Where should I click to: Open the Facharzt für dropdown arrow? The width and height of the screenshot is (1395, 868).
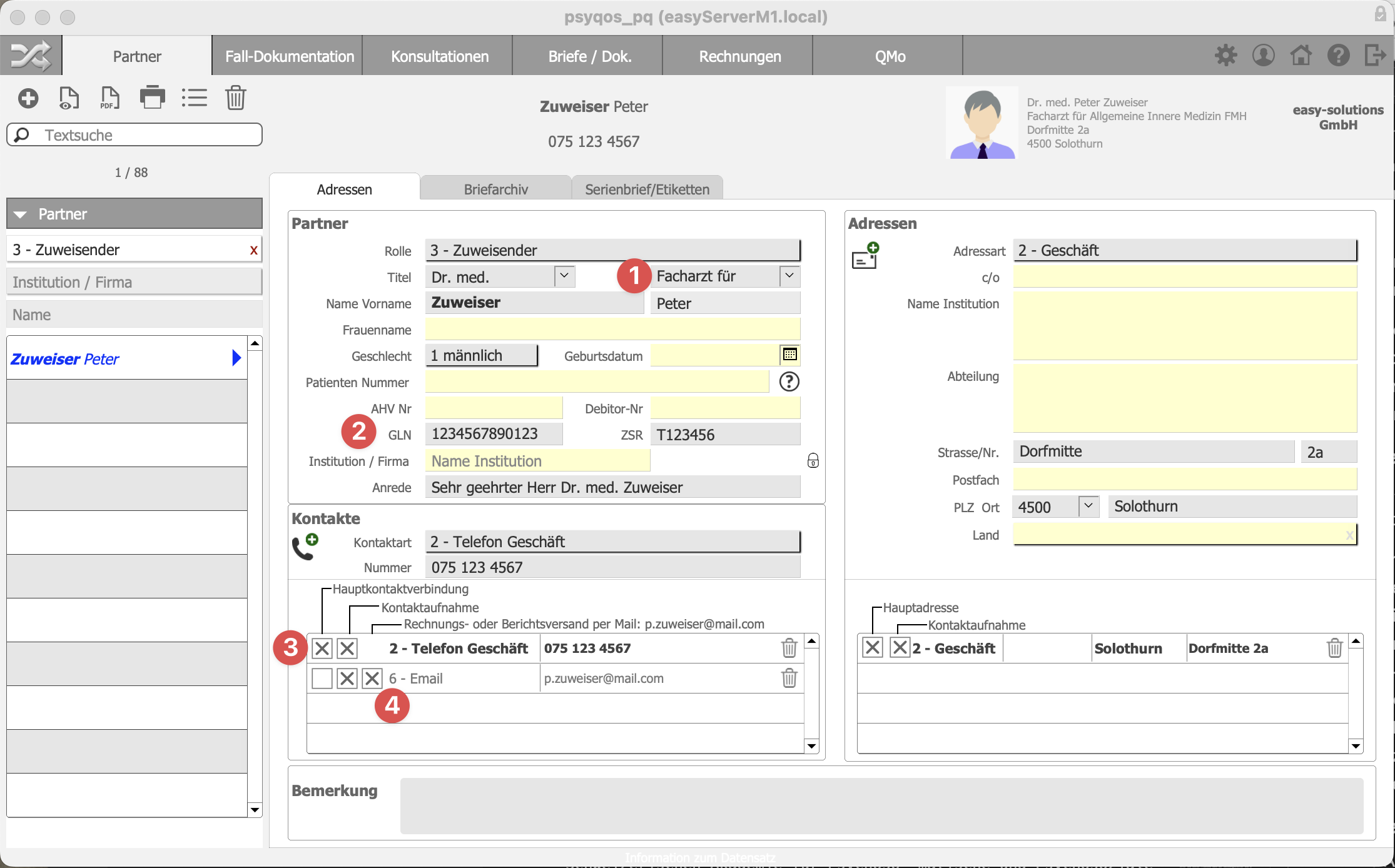point(789,276)
